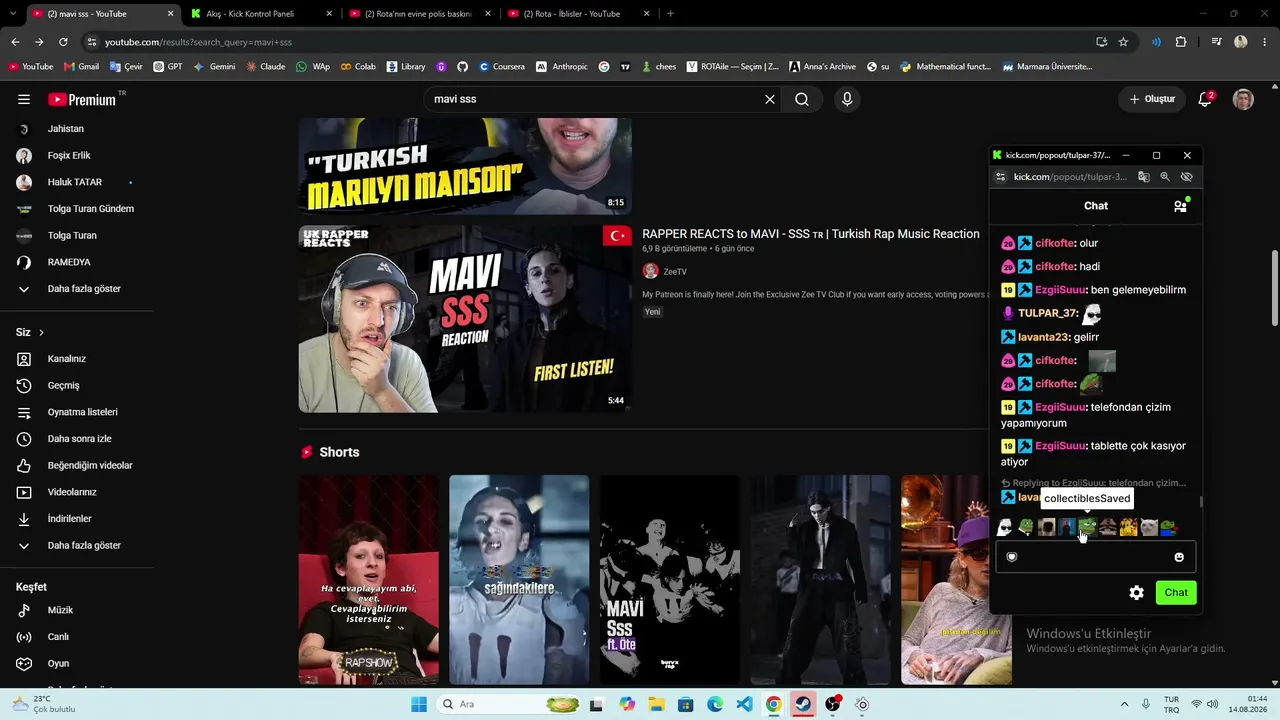Click the YouTube search magnifier button
Viewport: 1280px width, 720px height.
[802, 100]
